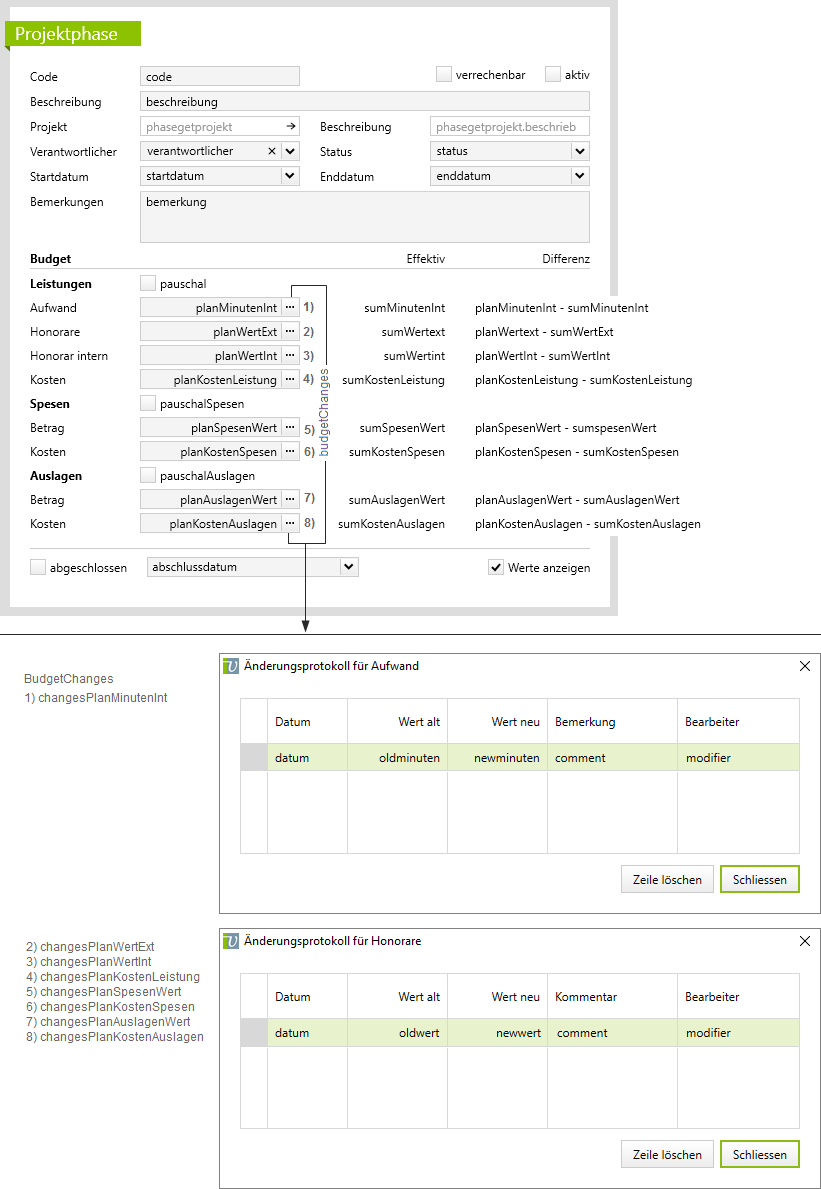This screenshot has height=1189, width=821.
Task: Open ellipsis button beside planKostenAuslagen
Action: [x=290, y=523]
